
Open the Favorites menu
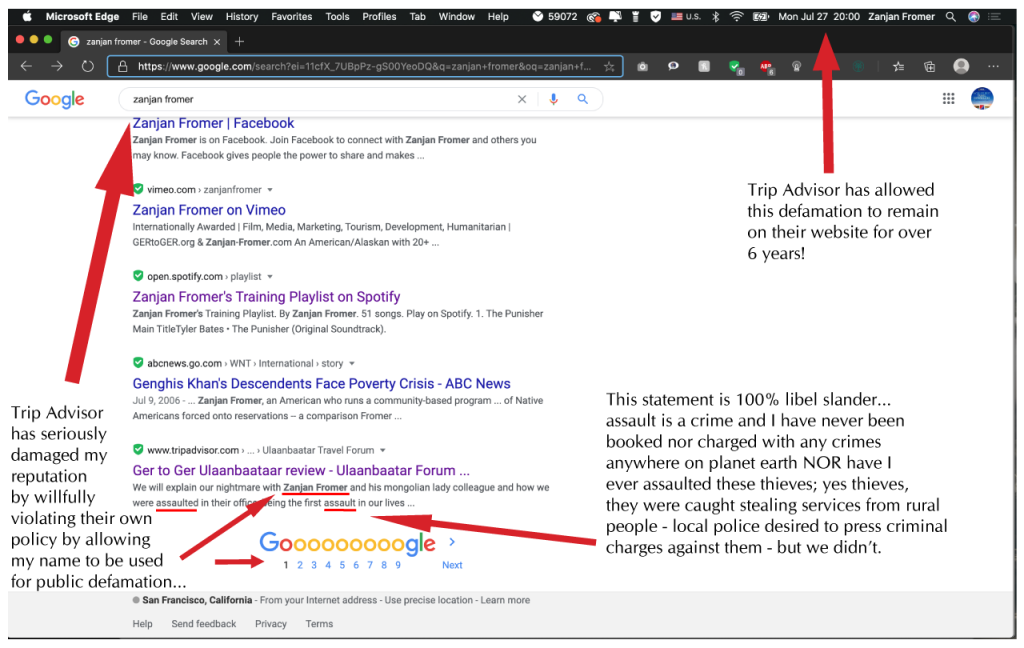[291, 16]
